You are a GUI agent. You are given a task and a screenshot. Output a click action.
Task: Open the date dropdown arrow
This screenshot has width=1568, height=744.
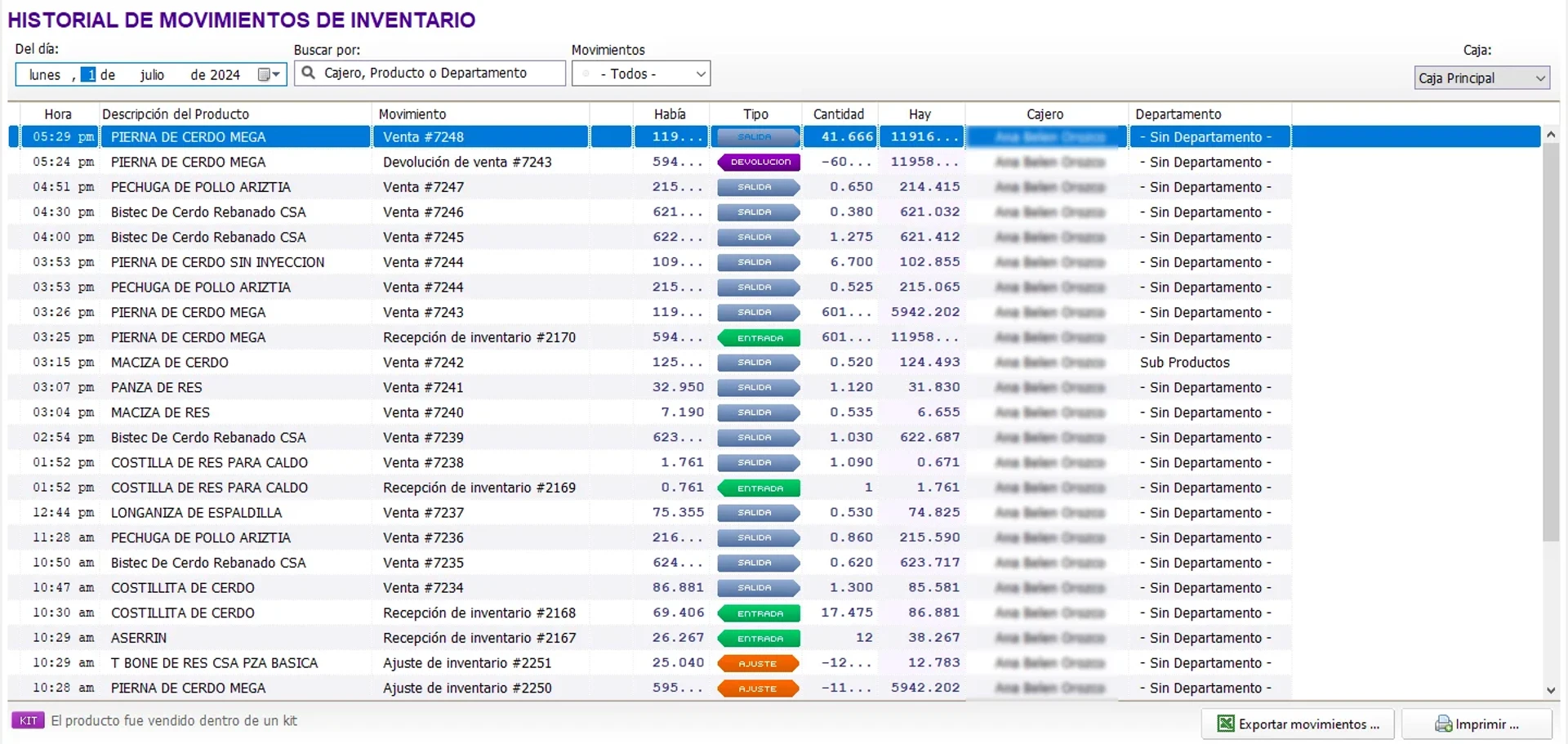[x=277, y=74]
